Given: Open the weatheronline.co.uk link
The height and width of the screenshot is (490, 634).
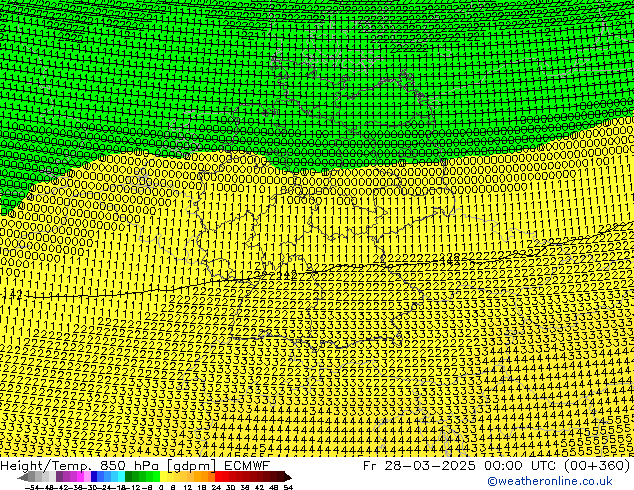Looking at the screenshot, I should pos(550,481).
